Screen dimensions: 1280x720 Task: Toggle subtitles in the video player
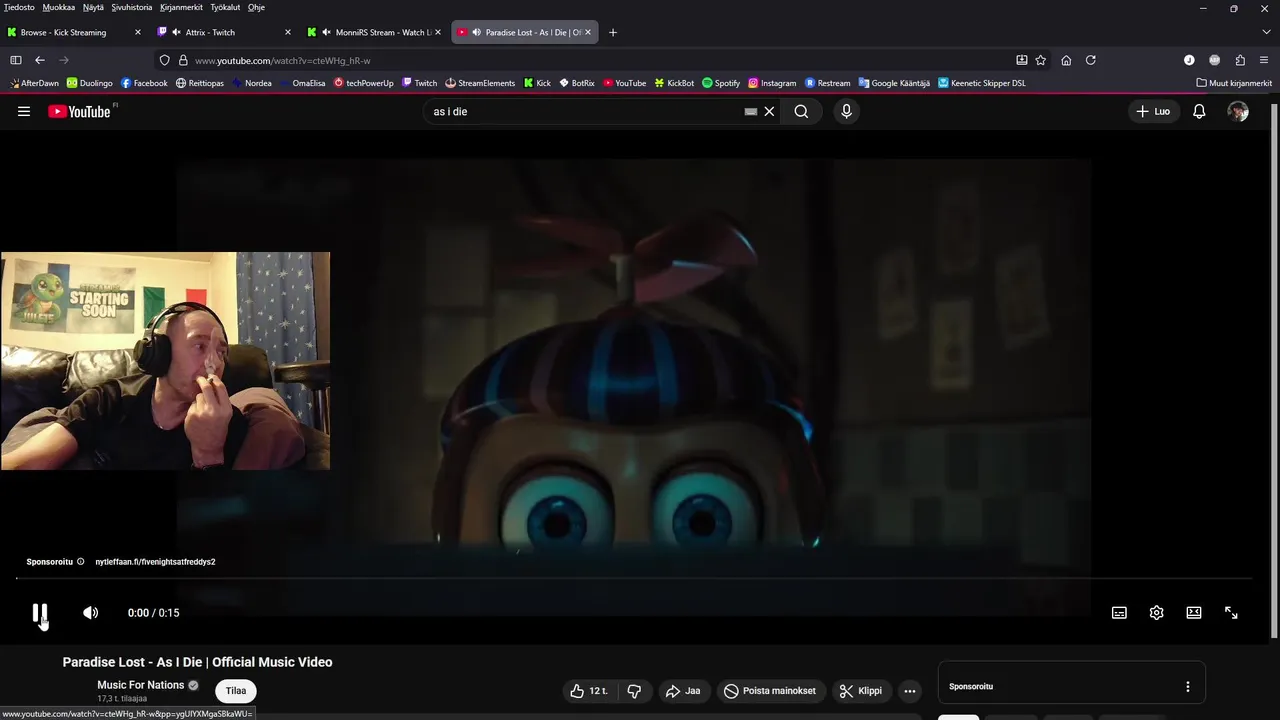(1119, 613)
